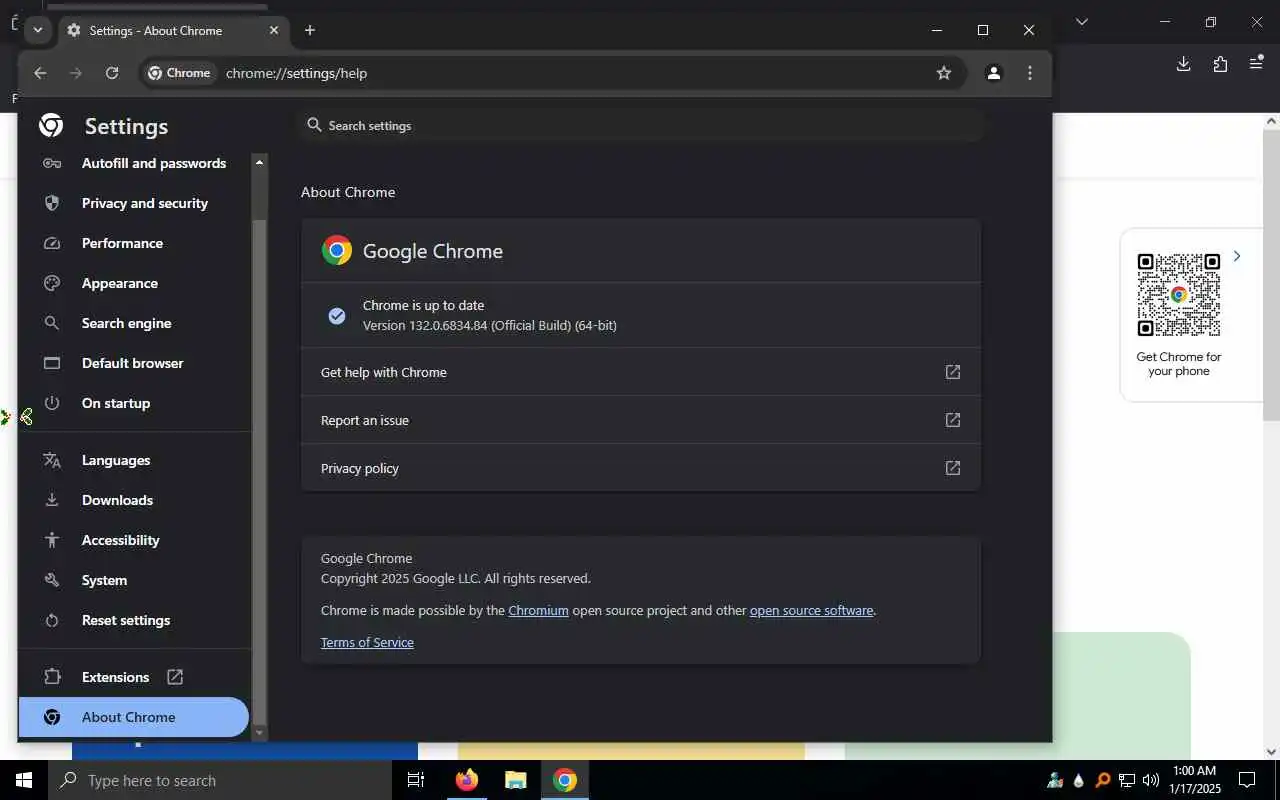
Task: Bookmark this page with the star icon
Action: click(x=943, y=73)
